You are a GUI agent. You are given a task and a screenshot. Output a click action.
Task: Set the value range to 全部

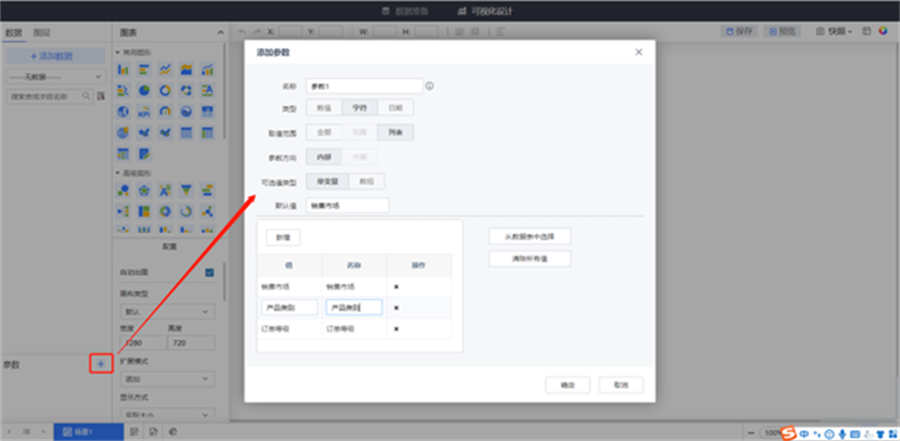323,131
